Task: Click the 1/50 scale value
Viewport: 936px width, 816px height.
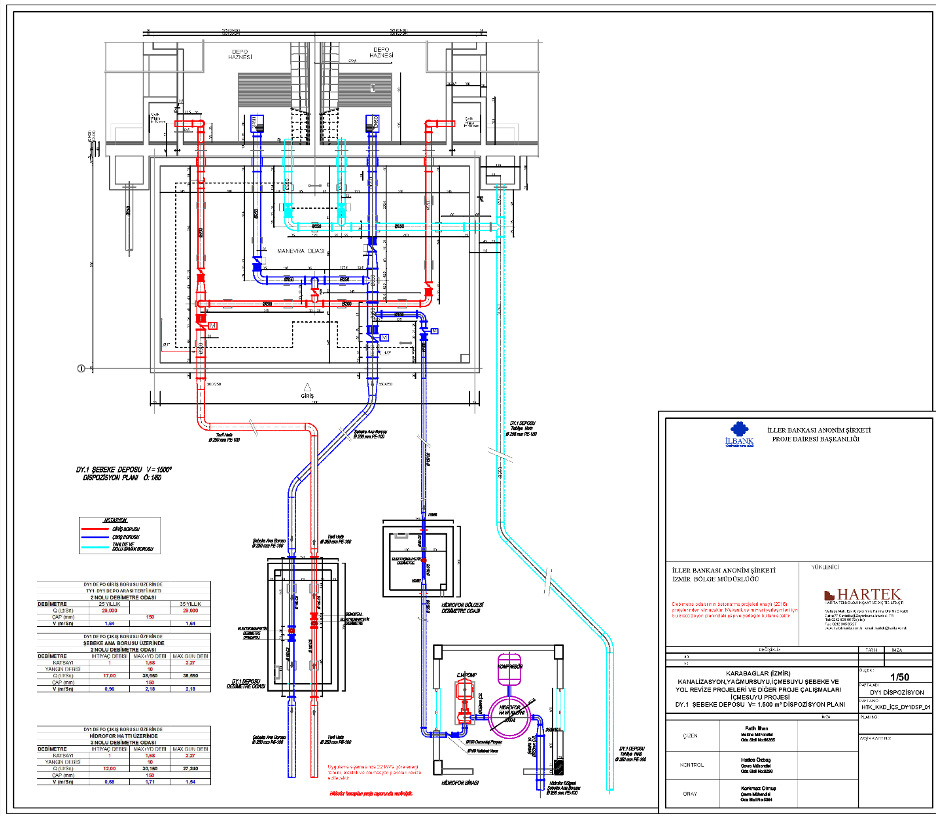Action: coord(899,676)
